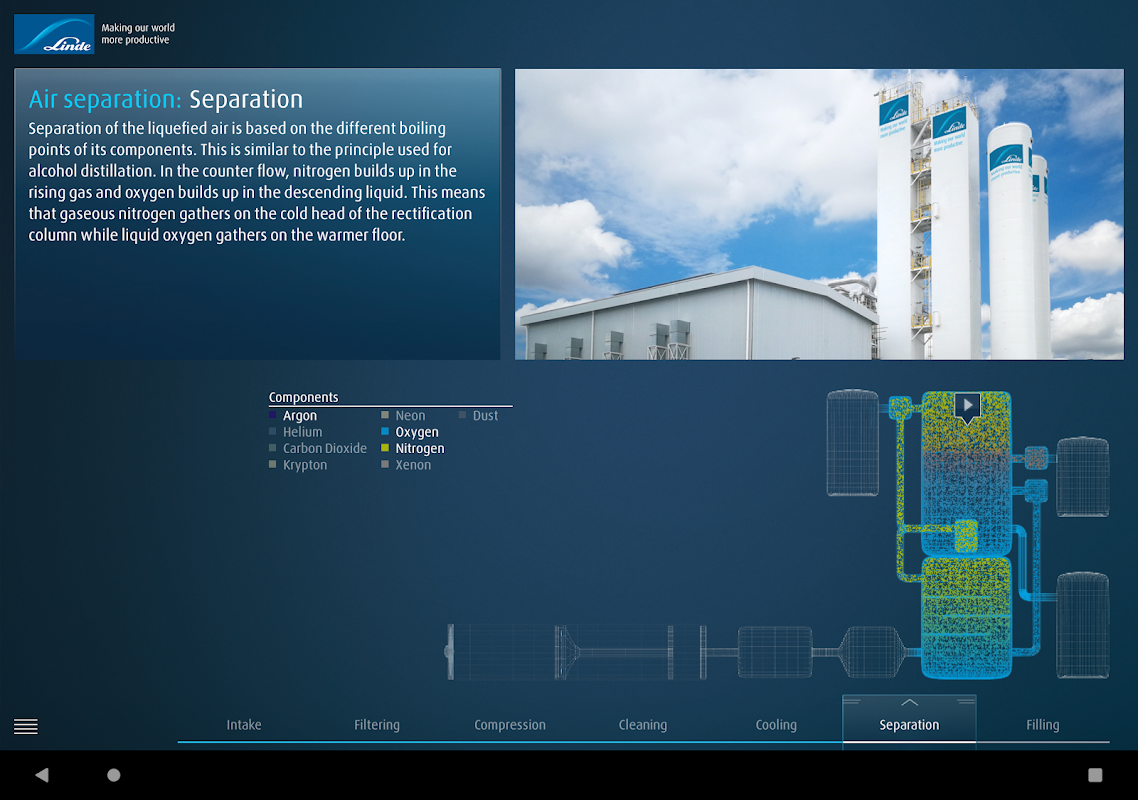1138x800 pixels.
Task: Click the Linde logo
Action: (x=54, y=34)
